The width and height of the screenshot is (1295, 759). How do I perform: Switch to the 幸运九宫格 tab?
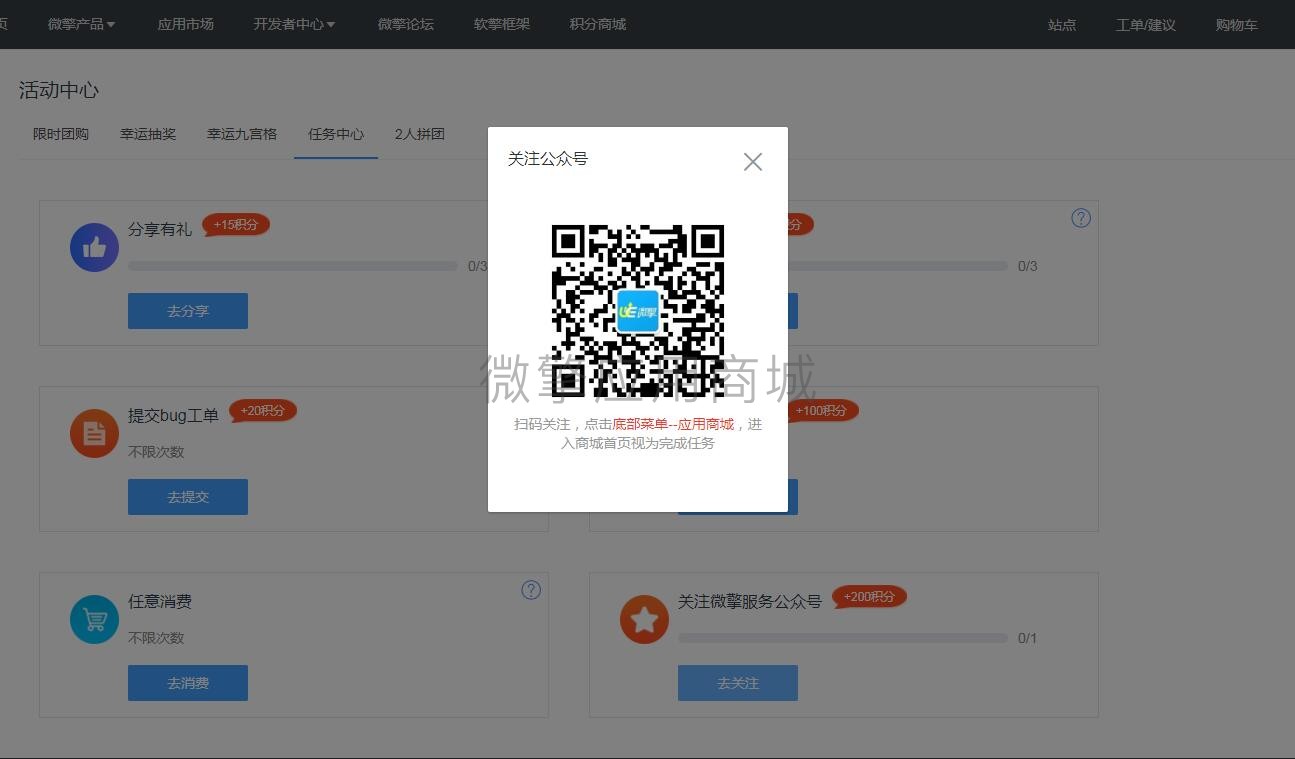(x=242, y=134)
